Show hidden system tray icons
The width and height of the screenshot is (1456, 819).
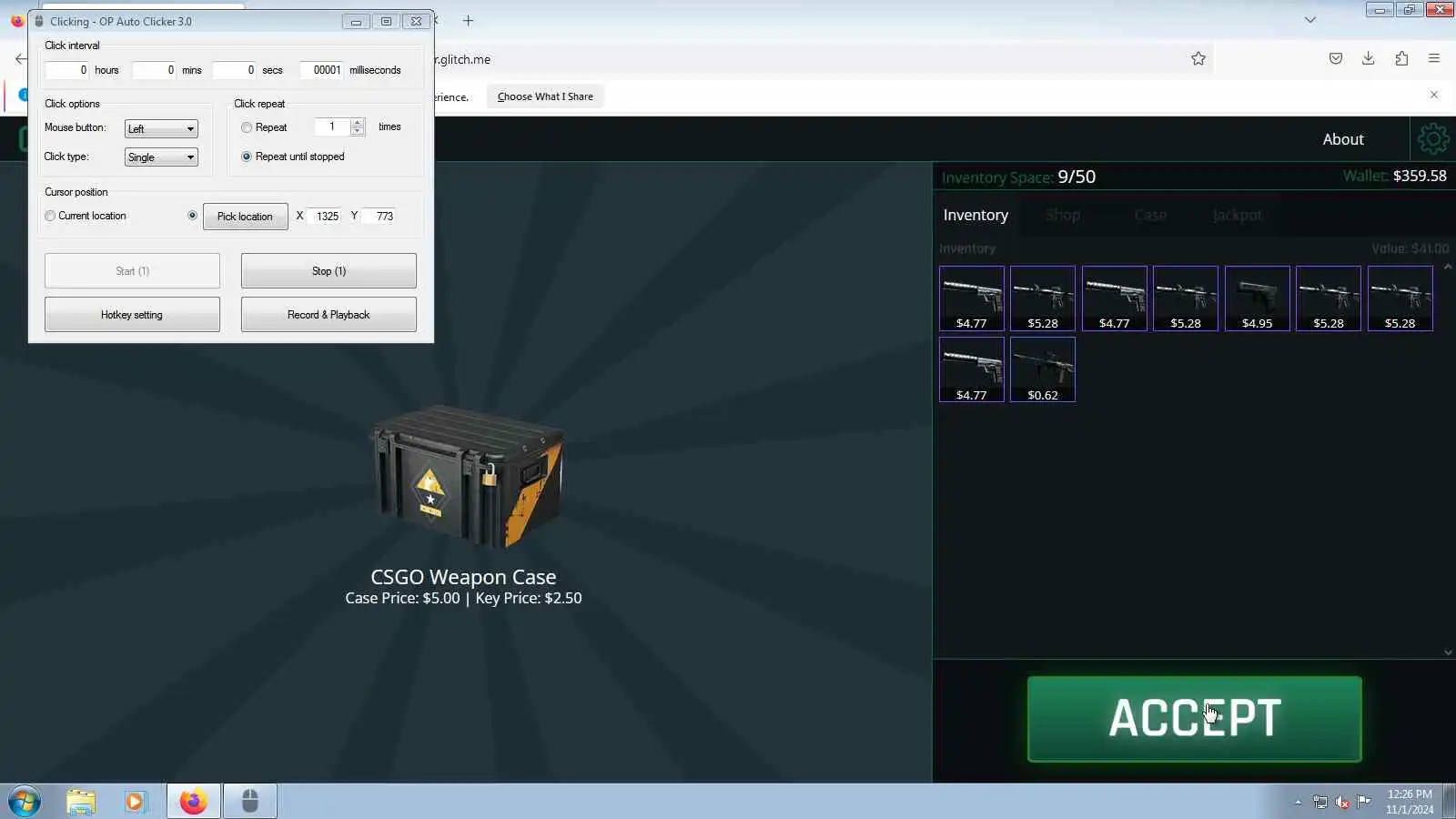(x=1299, y=802)
